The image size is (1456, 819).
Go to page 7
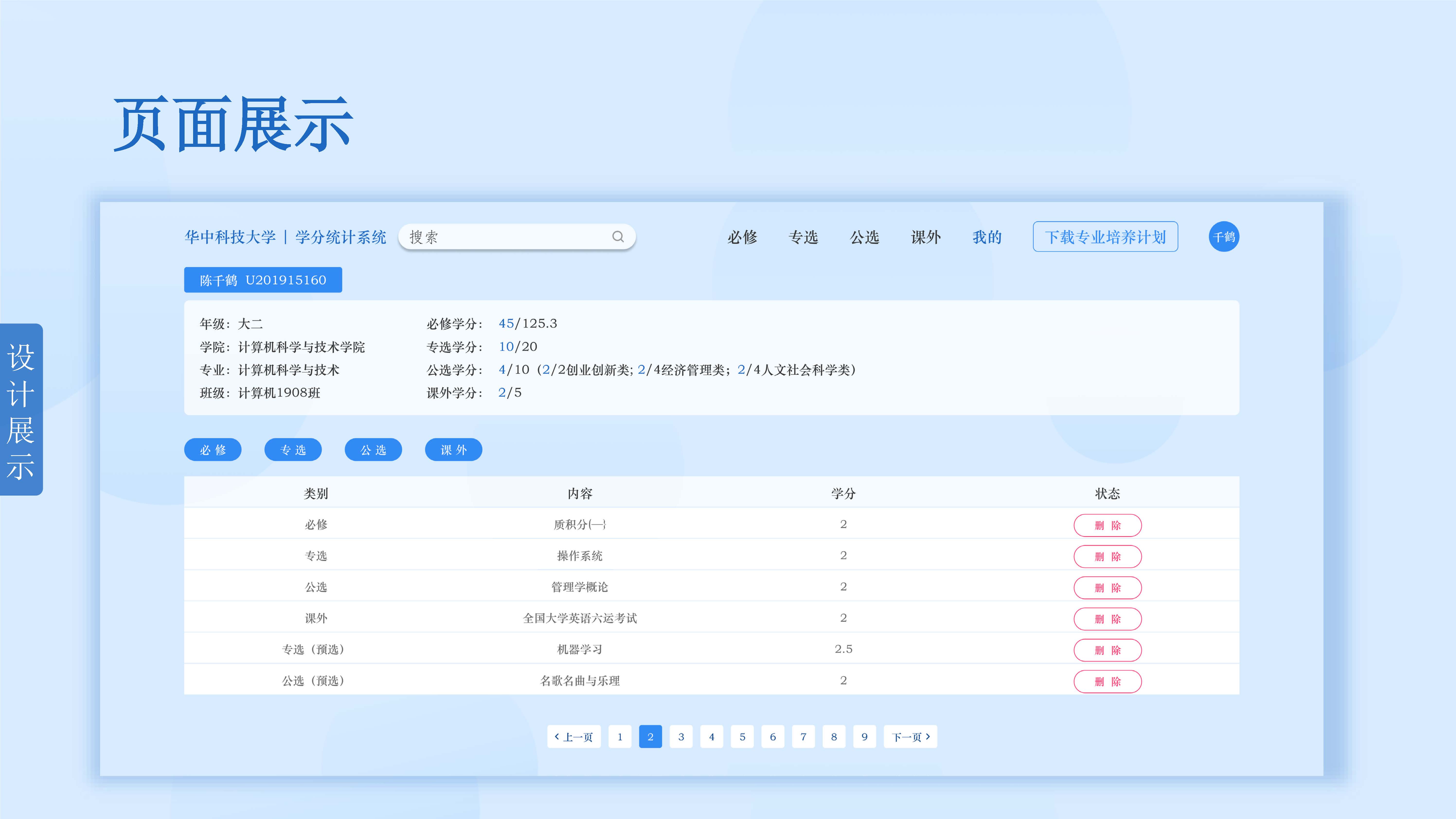(x=803, y=737)
